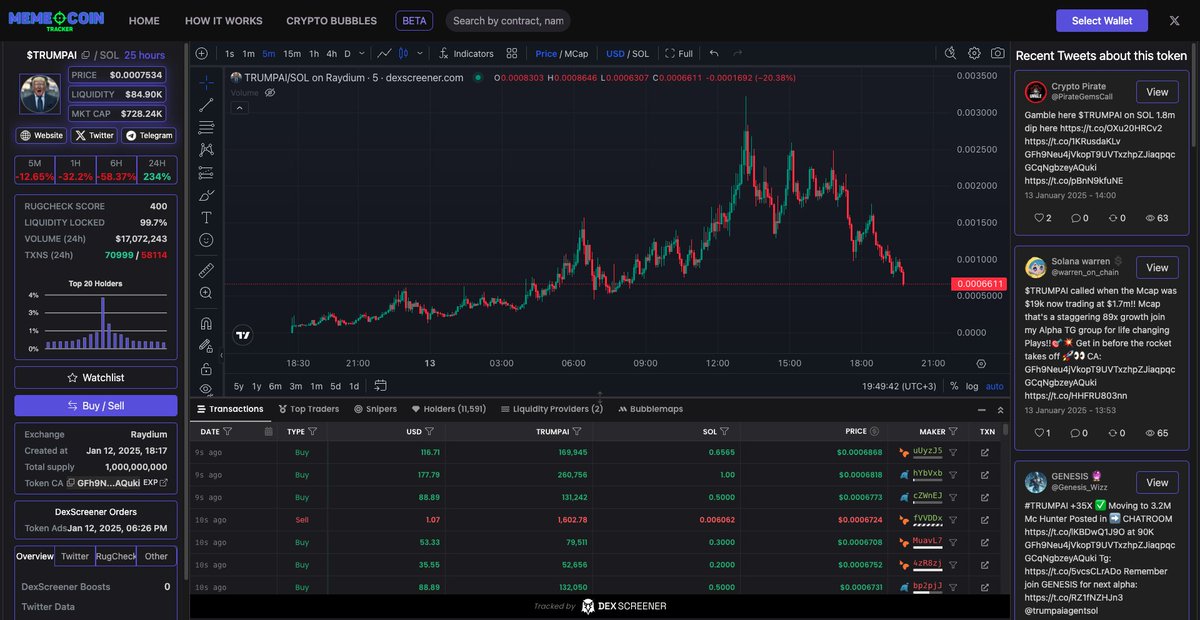Image resolution: width=1200 pixels, height=620 pixels.
Task: Click the Select Wallet button
Action: pos(1101,20)
